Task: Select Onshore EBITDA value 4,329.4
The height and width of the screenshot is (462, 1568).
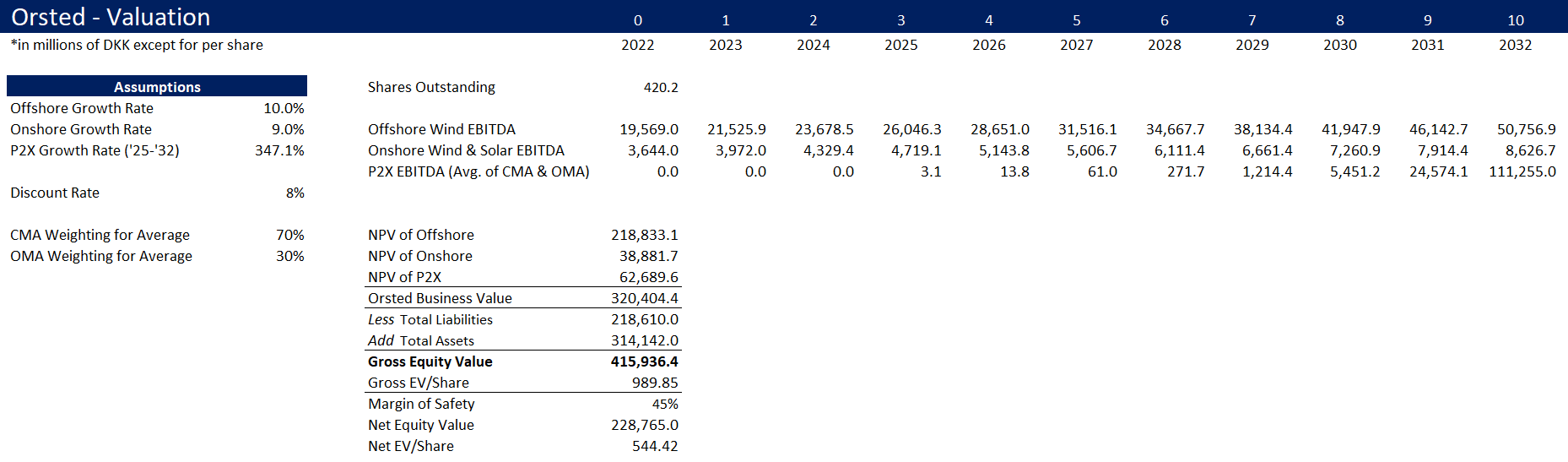Action: click(x=829, y=150)
